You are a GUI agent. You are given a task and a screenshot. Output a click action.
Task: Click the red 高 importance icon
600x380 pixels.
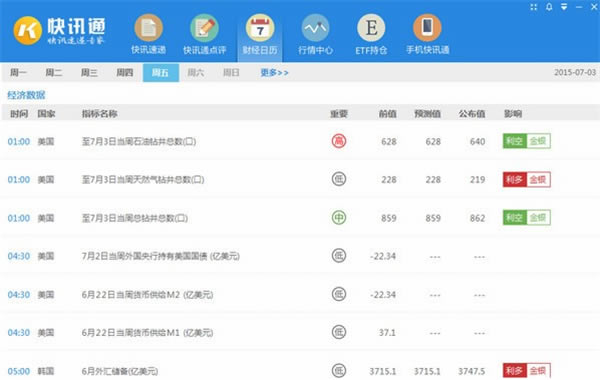tap(339, 141)
